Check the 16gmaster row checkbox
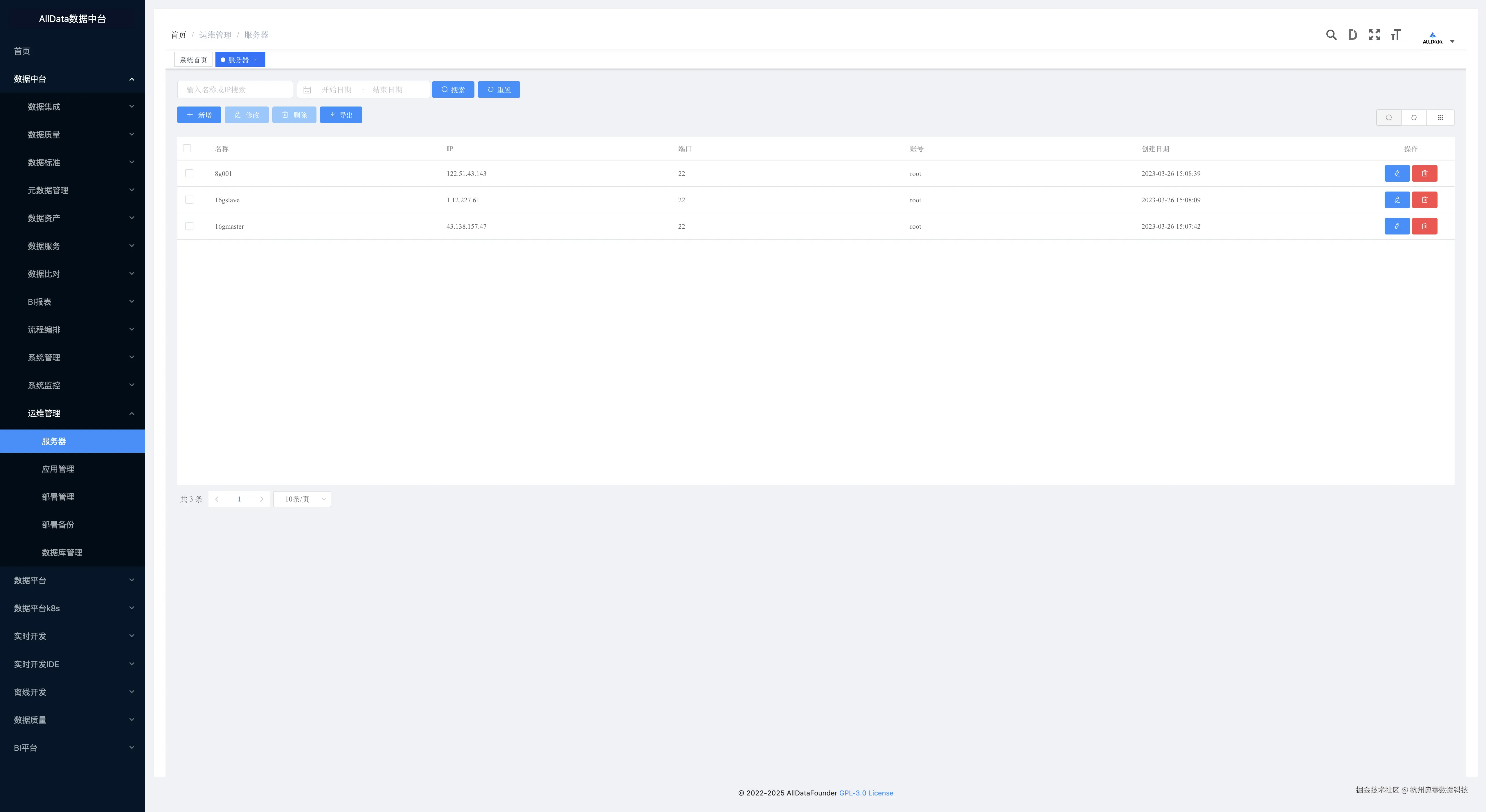Image resolution: width=1486 pixels, height=812 pixels. [189, 226]
